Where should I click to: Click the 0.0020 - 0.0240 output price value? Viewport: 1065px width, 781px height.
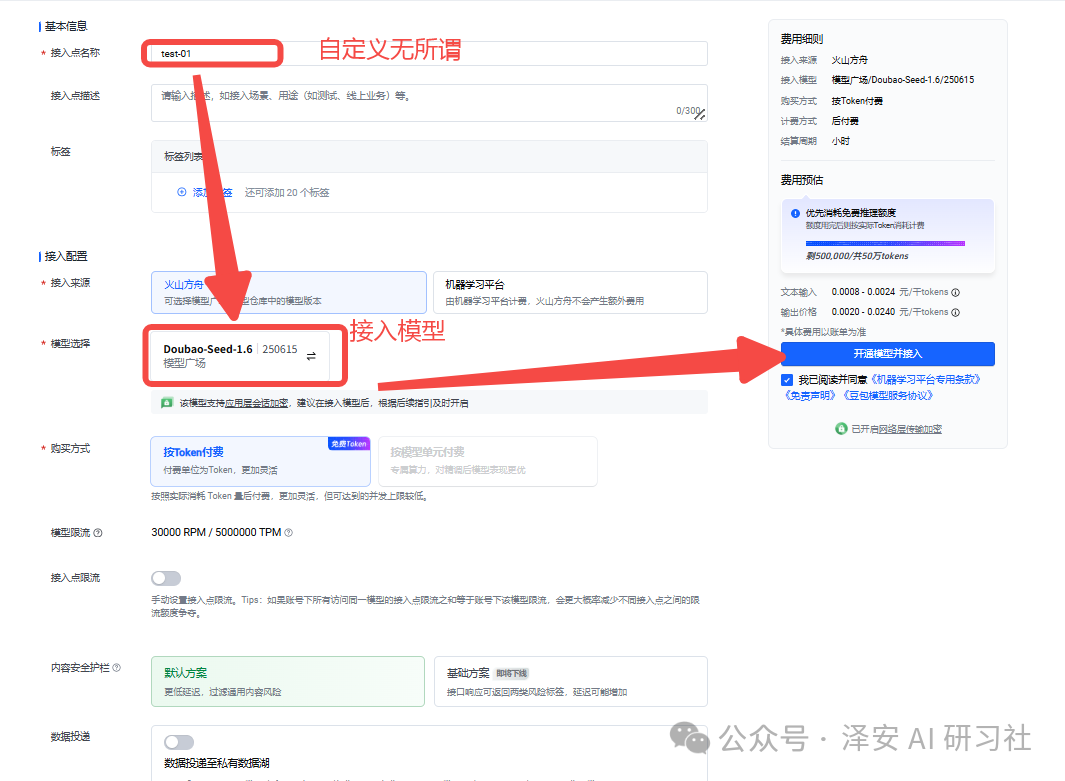(x=863, y=312)
